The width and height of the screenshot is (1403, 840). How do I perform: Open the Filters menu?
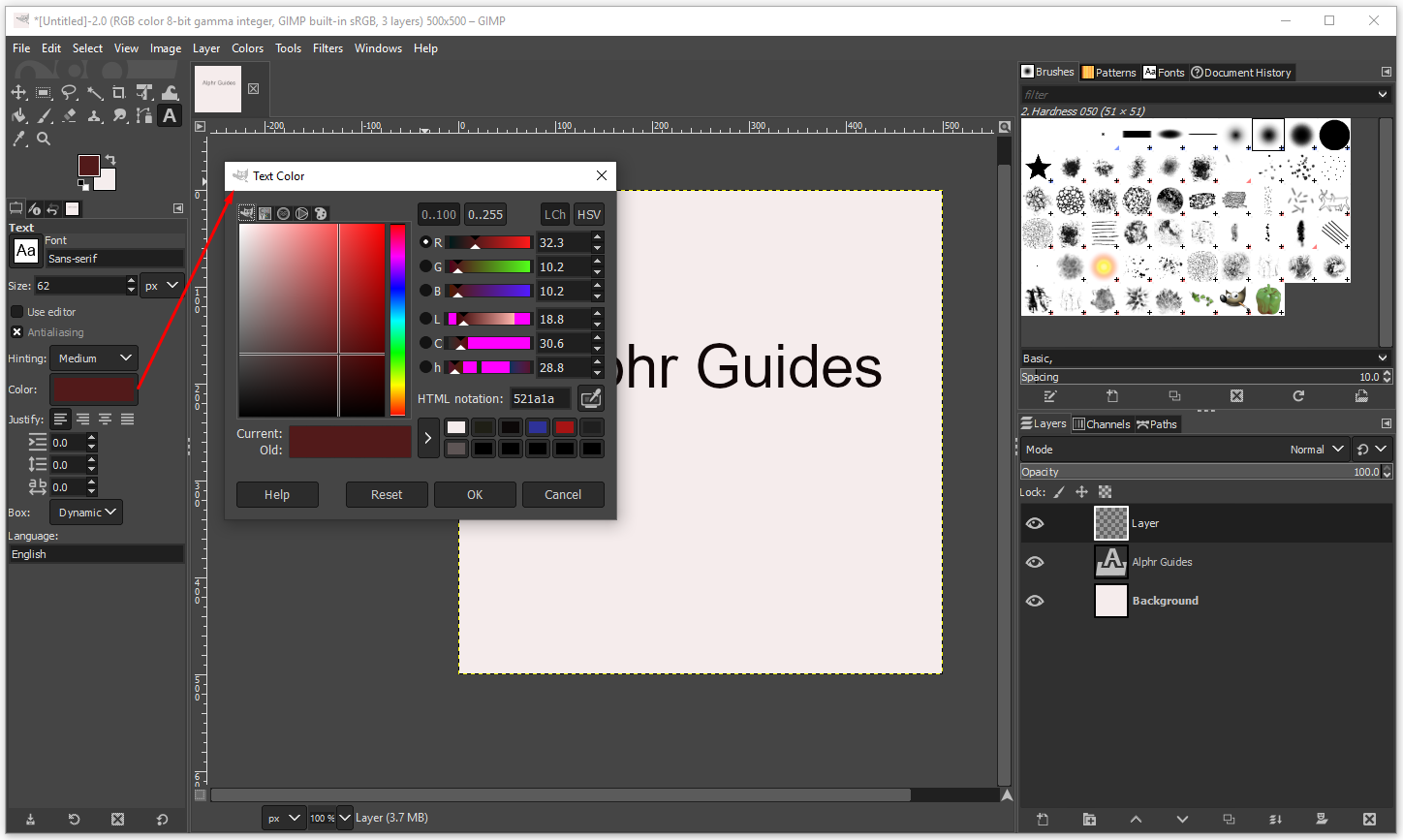(x=327, y=48)
